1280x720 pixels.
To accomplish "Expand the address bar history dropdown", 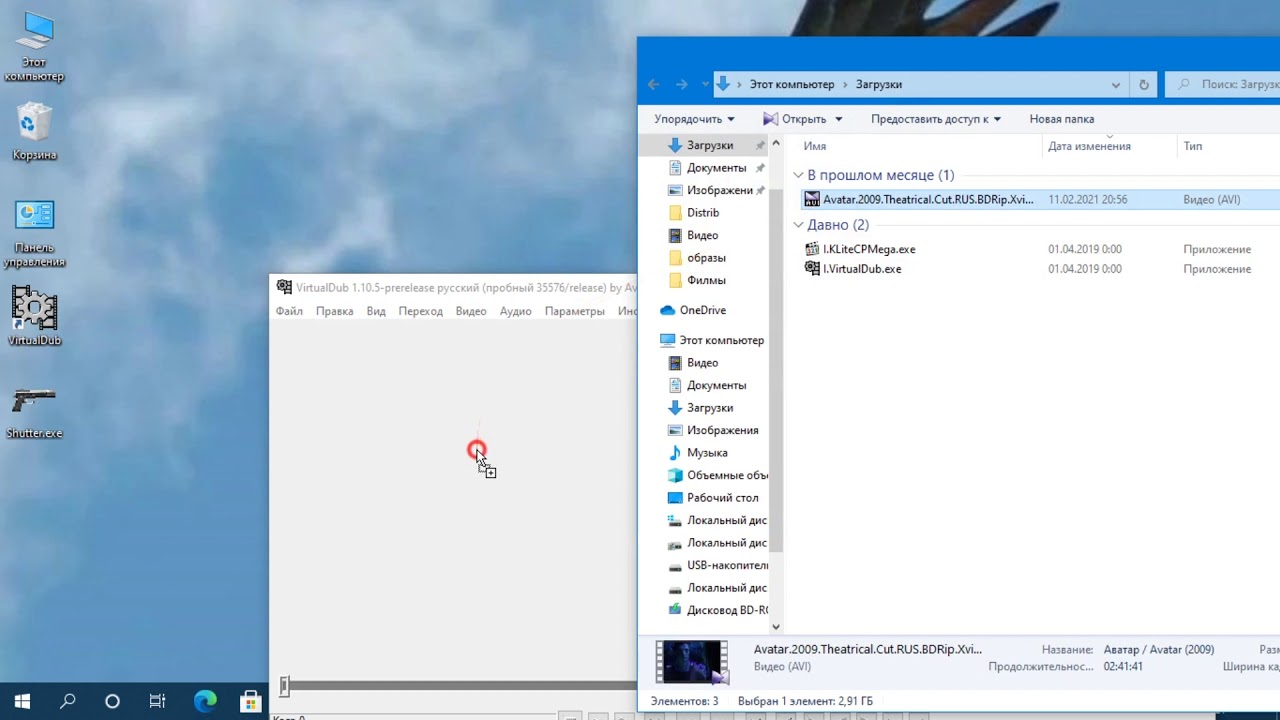I will point(1116,85).
